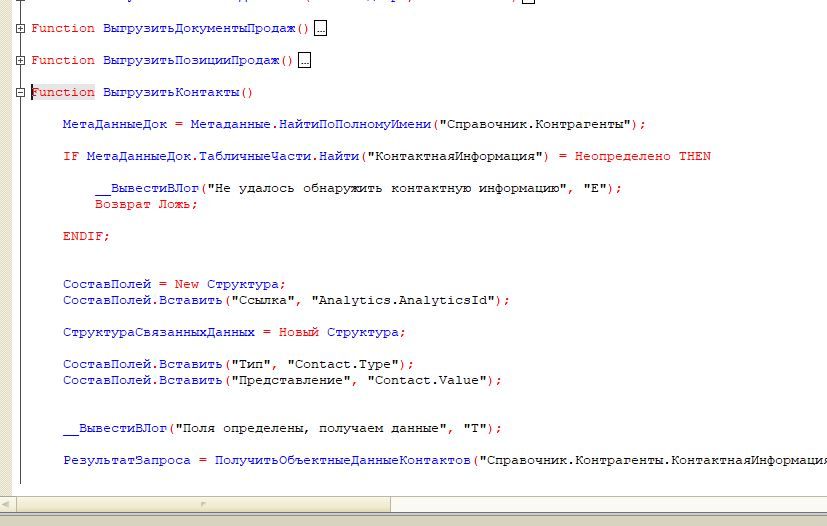This screenshot has height=526, width=827.
Task: Click the error message "Не удалось обнаружить контактную информацию"
Action: click(387, 188)
